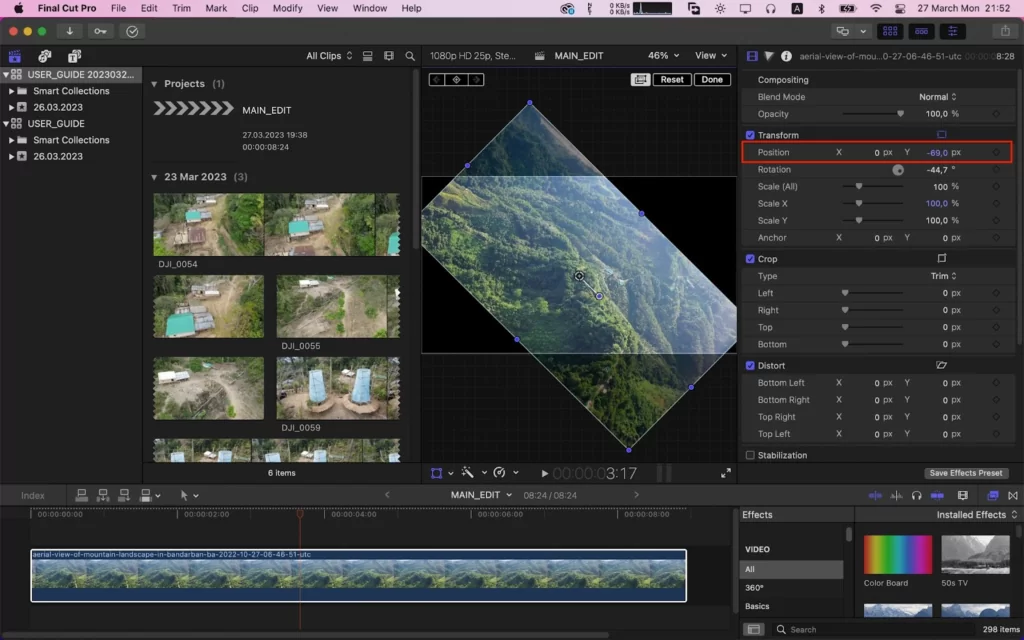The height and width of the screenshot is (640, 1024).
Task: Open the Modify menu
Action: 287,8
